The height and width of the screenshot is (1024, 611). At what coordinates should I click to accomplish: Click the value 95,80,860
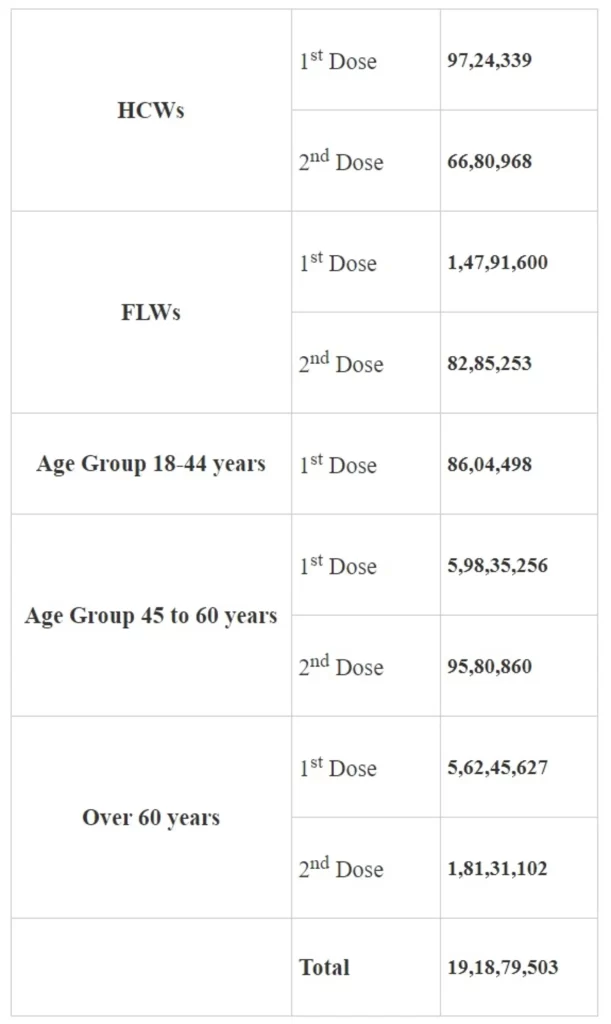489,667
